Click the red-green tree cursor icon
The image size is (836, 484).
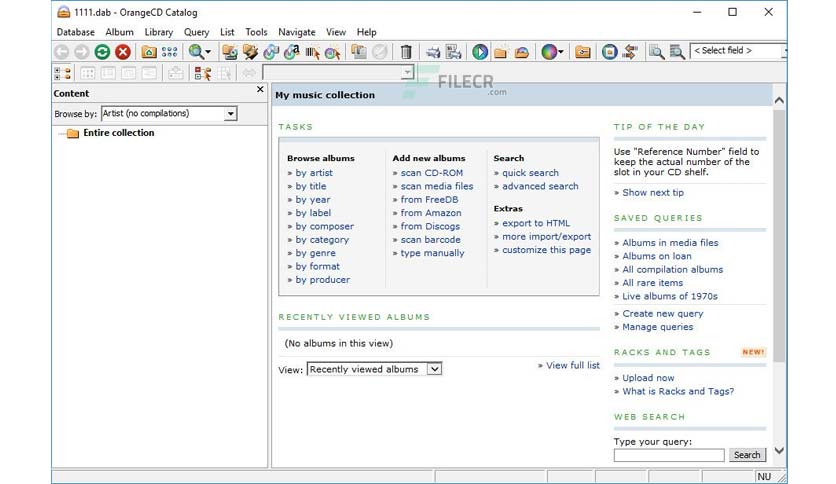[x=203, y=73]
